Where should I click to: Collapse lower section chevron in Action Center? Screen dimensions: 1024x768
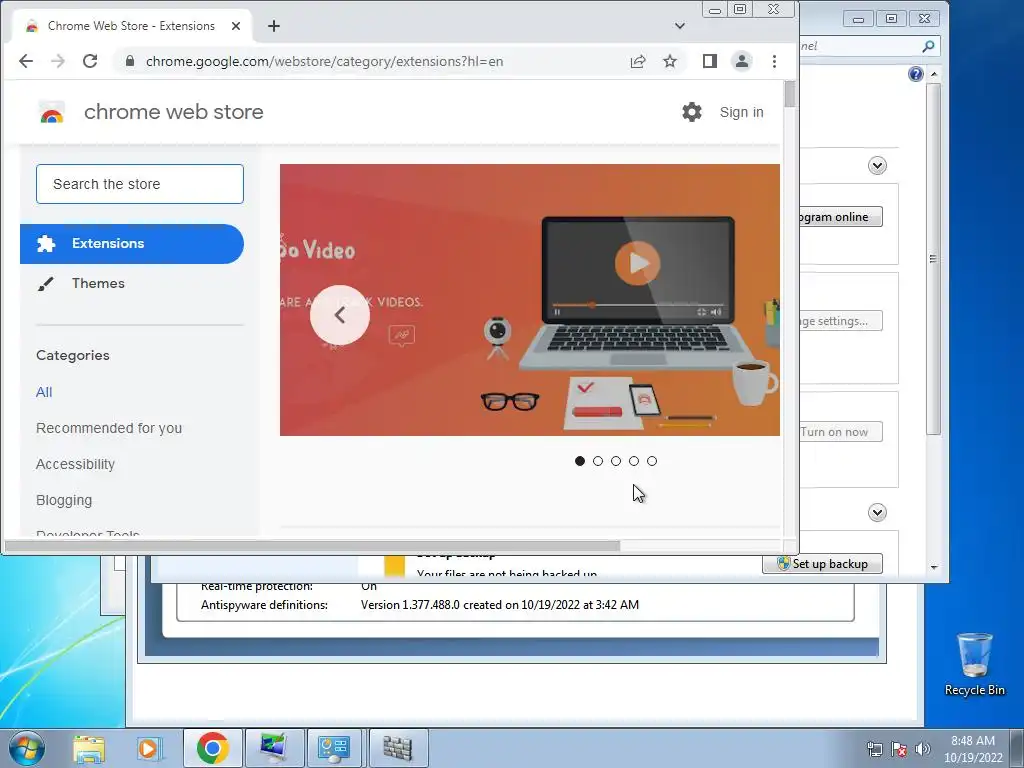coord(877,513)
